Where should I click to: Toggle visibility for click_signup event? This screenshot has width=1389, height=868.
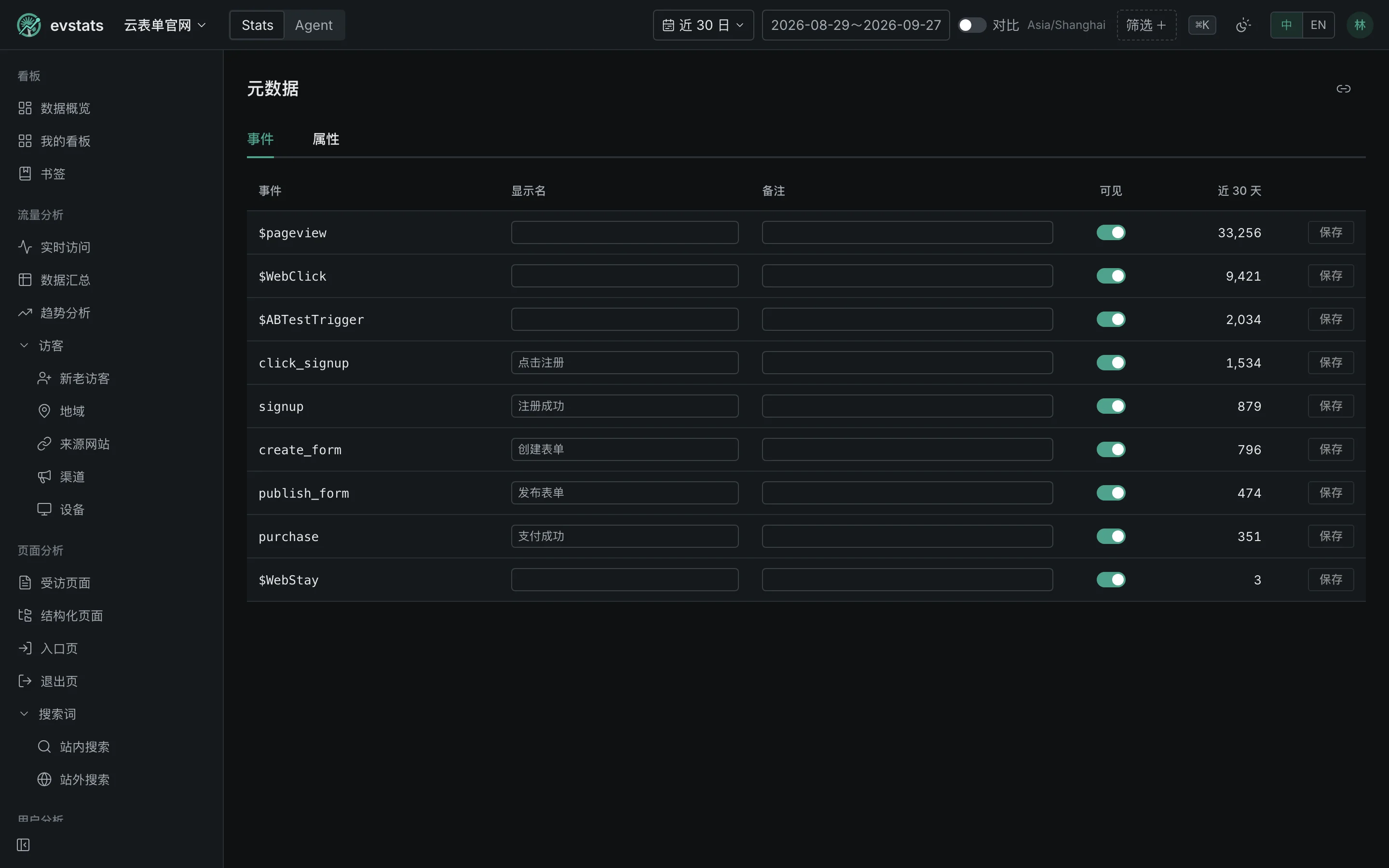pos(1111,363)
